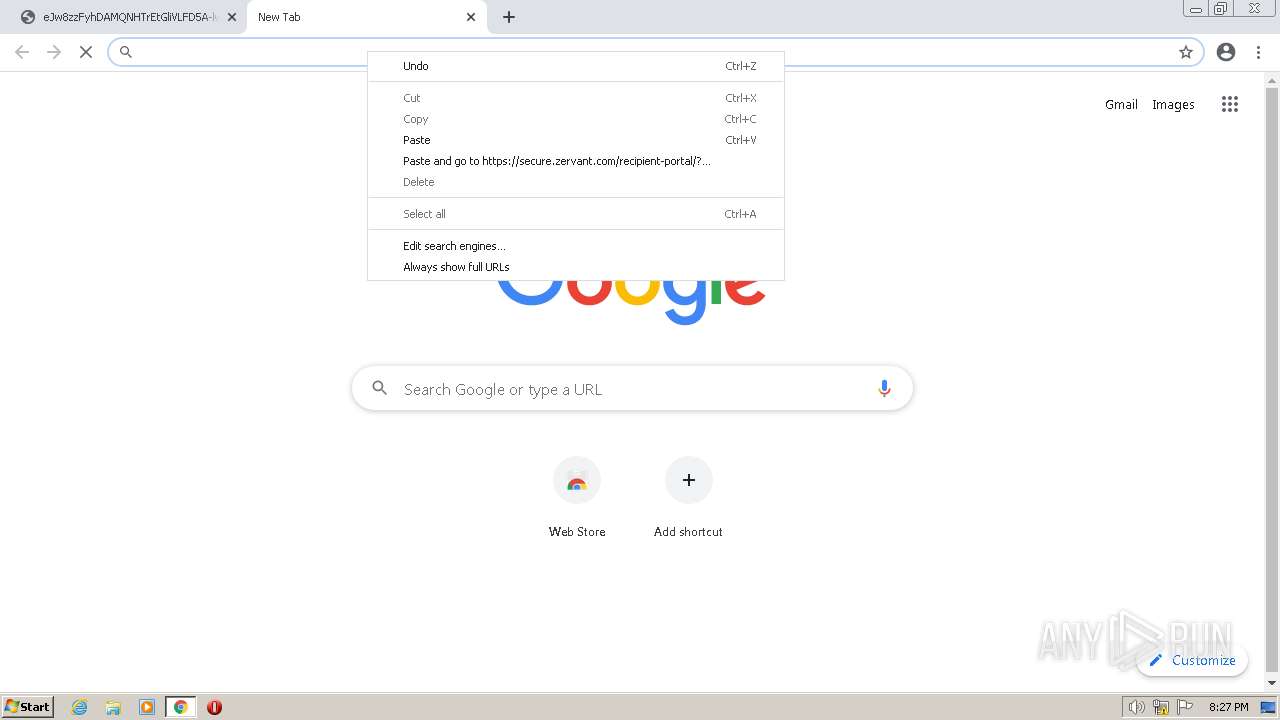Open the Chrome profile avatar

click(x=1226, y=52)
